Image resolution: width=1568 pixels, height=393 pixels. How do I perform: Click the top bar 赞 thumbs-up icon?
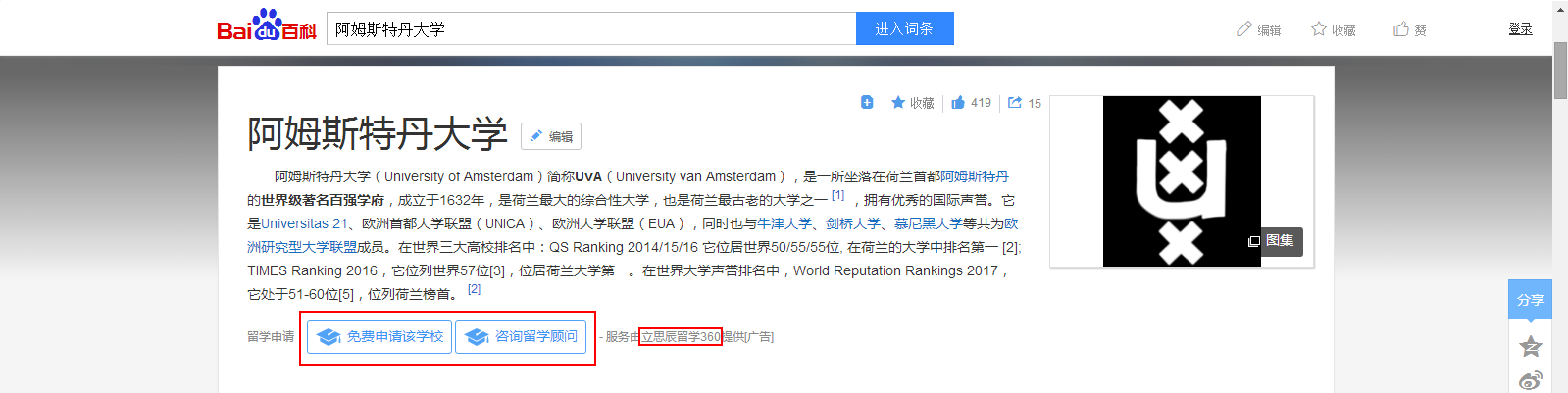click(x=1401, y=29)
